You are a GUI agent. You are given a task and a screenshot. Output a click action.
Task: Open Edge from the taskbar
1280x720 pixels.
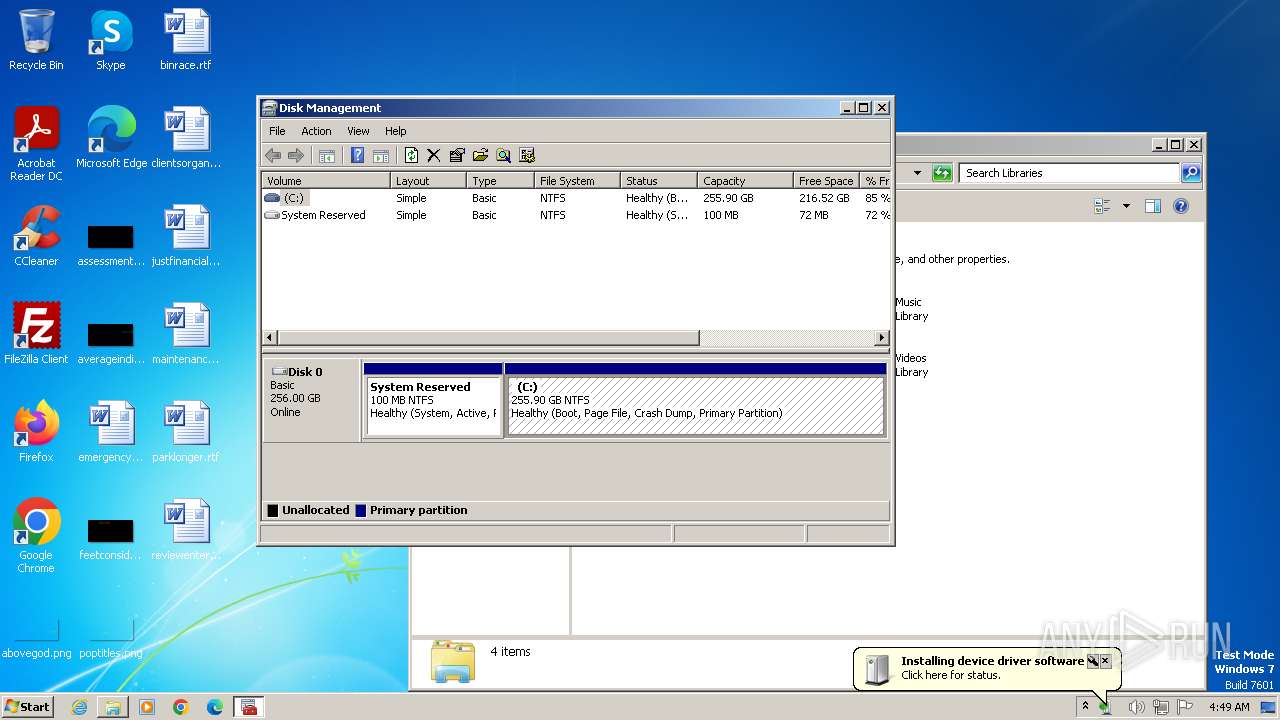pyautogui.click(x=215, y=707)
